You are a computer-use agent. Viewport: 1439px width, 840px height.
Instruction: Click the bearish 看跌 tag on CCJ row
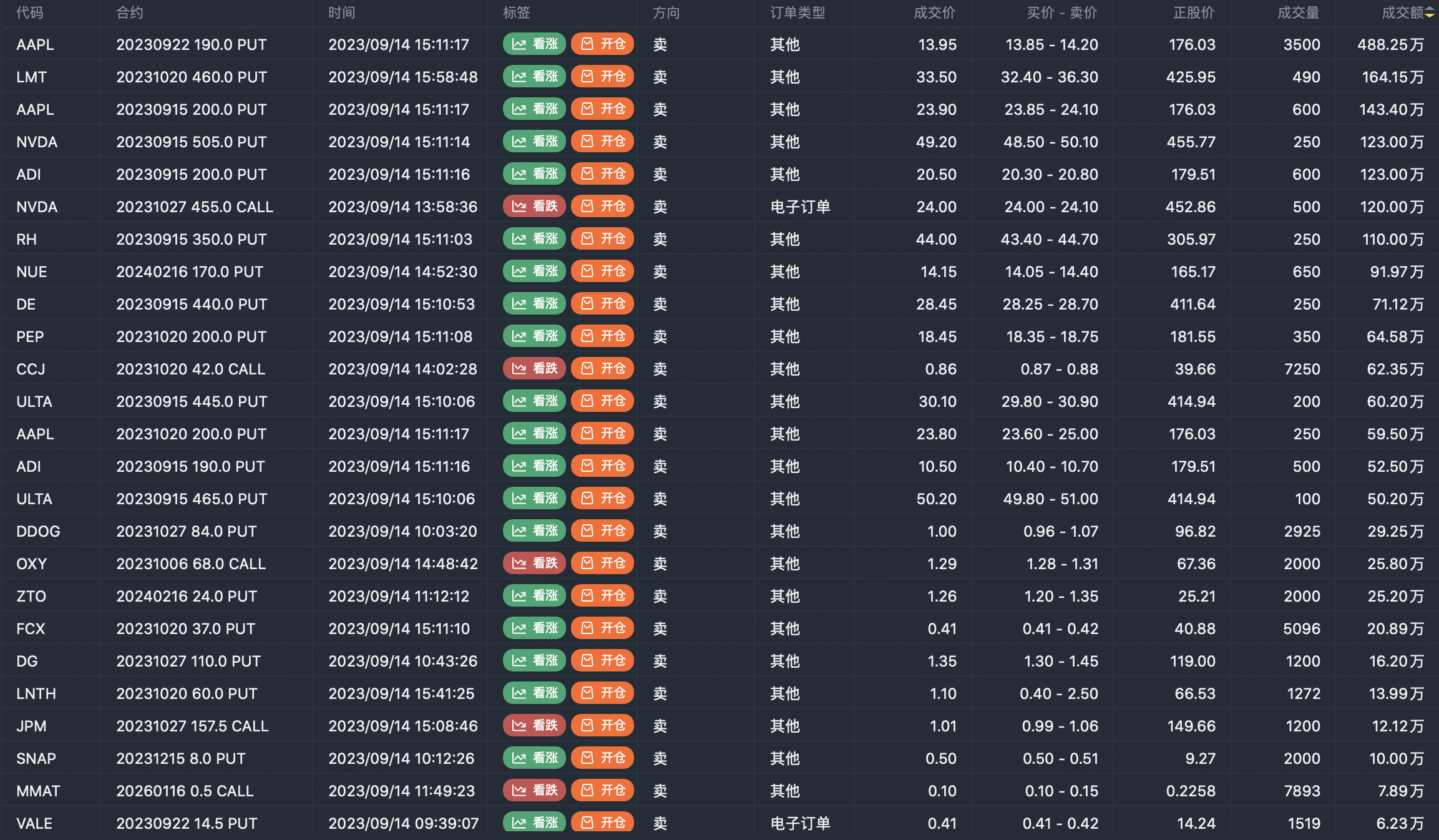pos(534,369)
